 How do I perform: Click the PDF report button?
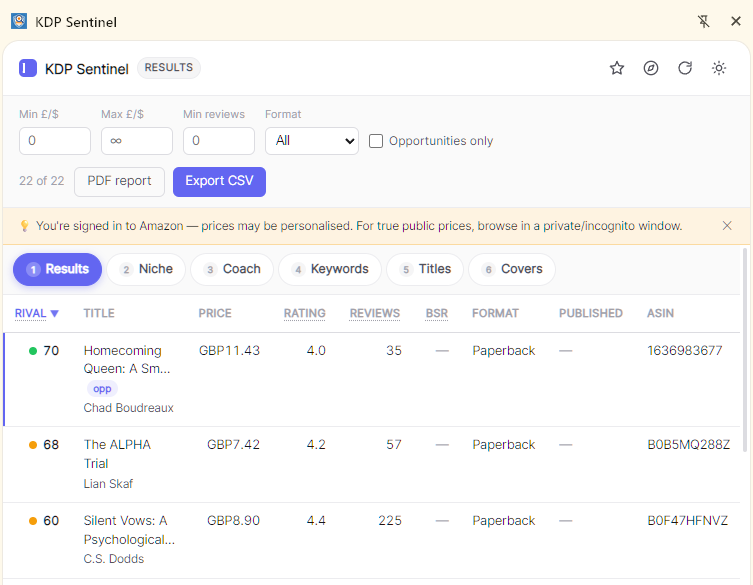coord(119,182)
